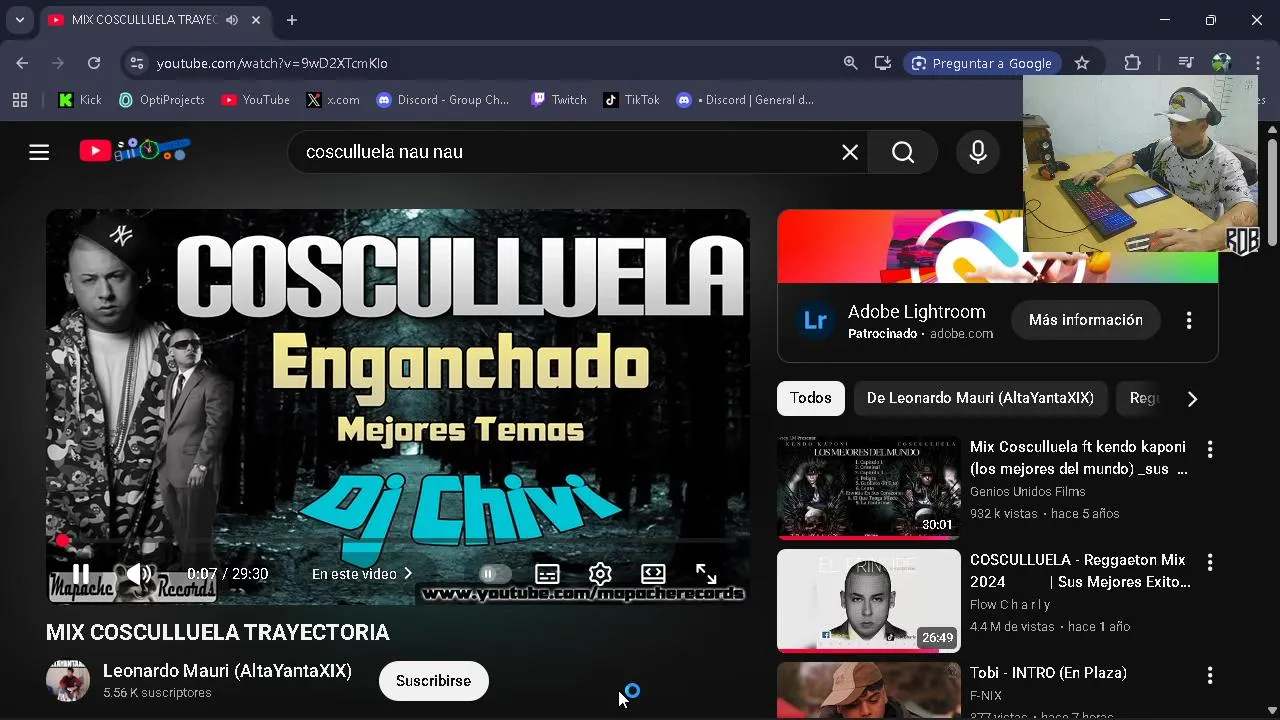The height and width of the screenshot is (720, 1280).
Task: Enter full screen mode
Action: 706,574
